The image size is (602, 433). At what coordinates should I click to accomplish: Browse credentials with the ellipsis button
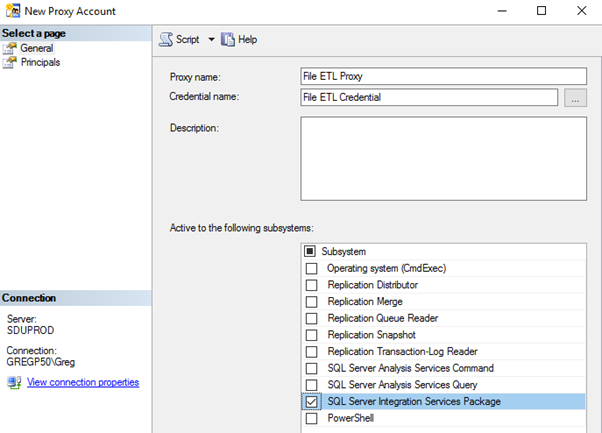(x=575, y=97)
